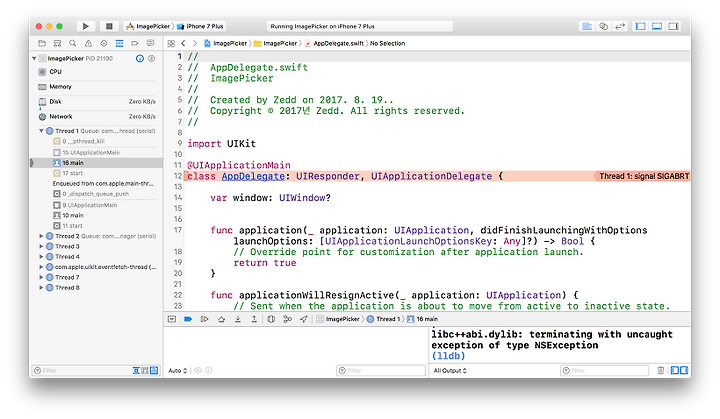720x419 pixels.
Task: Open the Report navigator icon
Action: point(150,43)
